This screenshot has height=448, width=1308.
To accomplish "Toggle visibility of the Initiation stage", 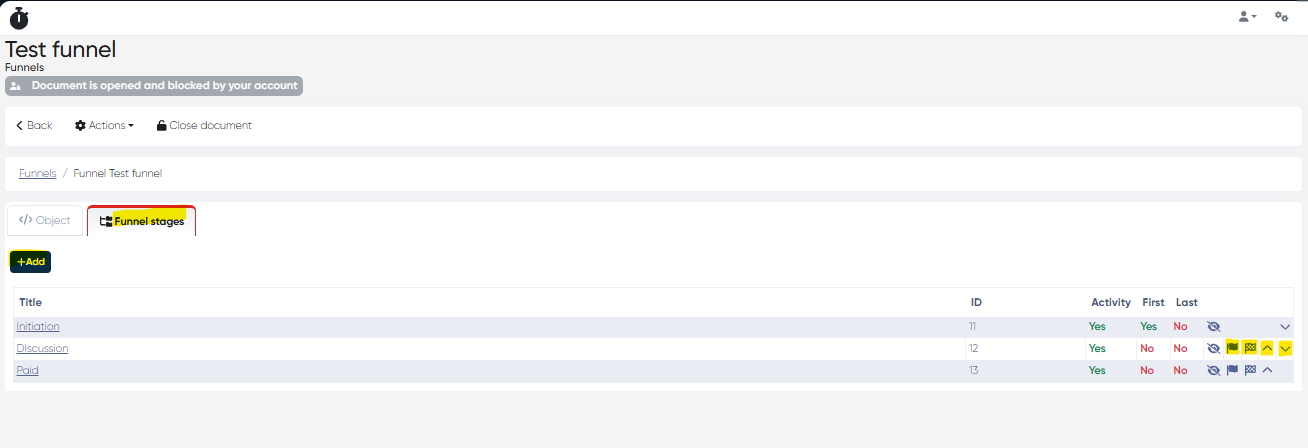I will [1214, 327].
